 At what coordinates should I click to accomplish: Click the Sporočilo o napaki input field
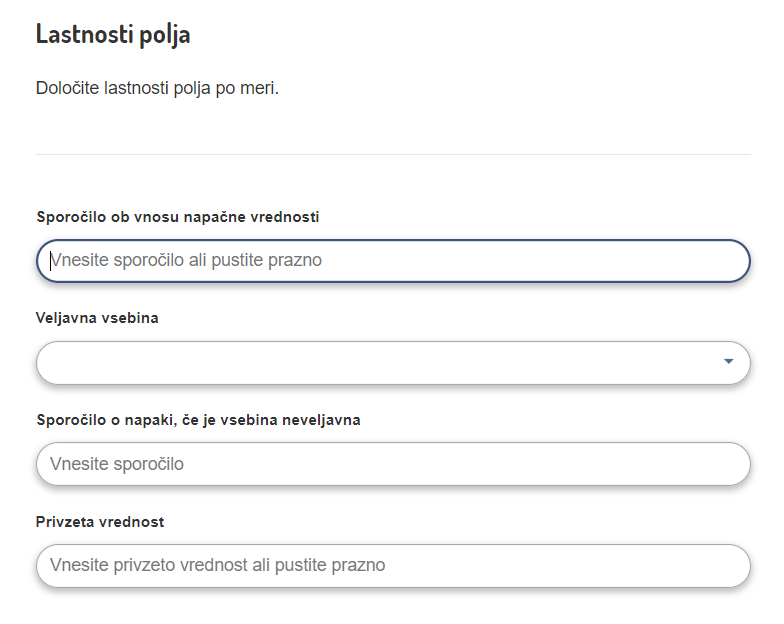pyautogui.click(x=392, y=464)
